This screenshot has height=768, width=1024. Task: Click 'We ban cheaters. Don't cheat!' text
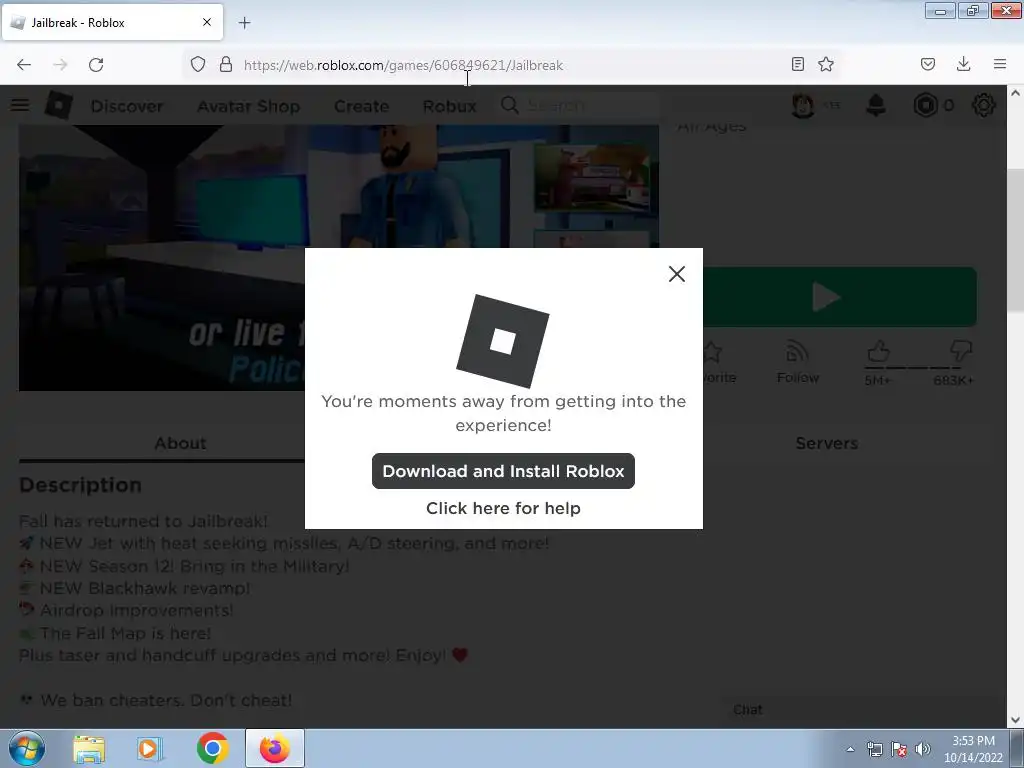[x=166, y=700]
